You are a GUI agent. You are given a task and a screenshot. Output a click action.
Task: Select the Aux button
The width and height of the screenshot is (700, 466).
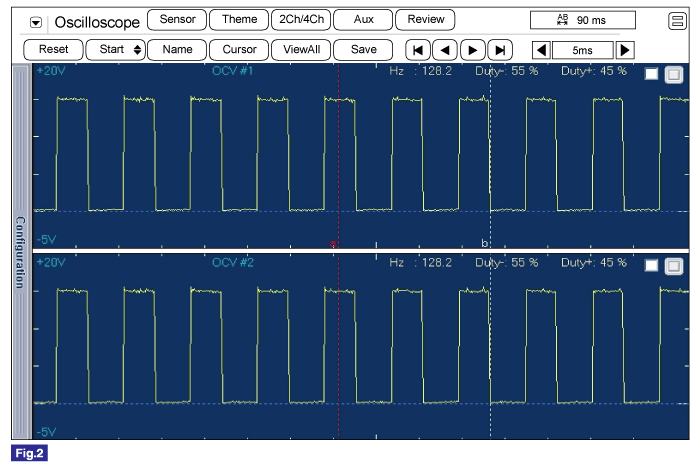363,20
